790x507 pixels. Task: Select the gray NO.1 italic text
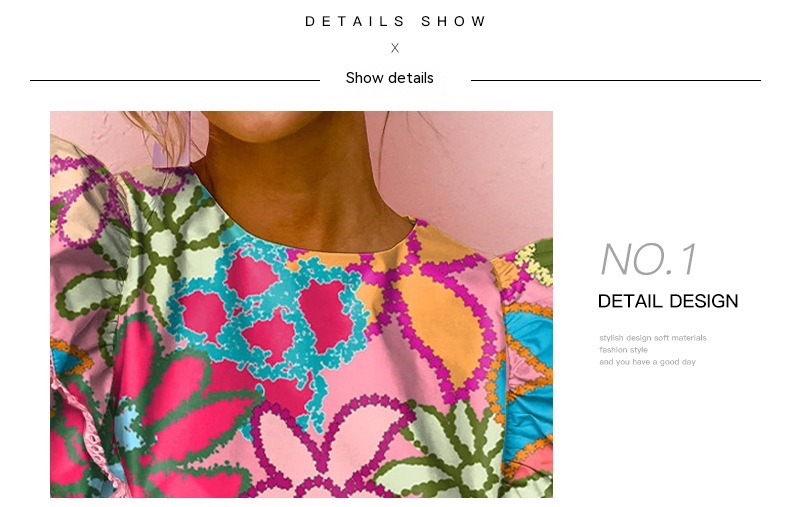tap(649, 259)
